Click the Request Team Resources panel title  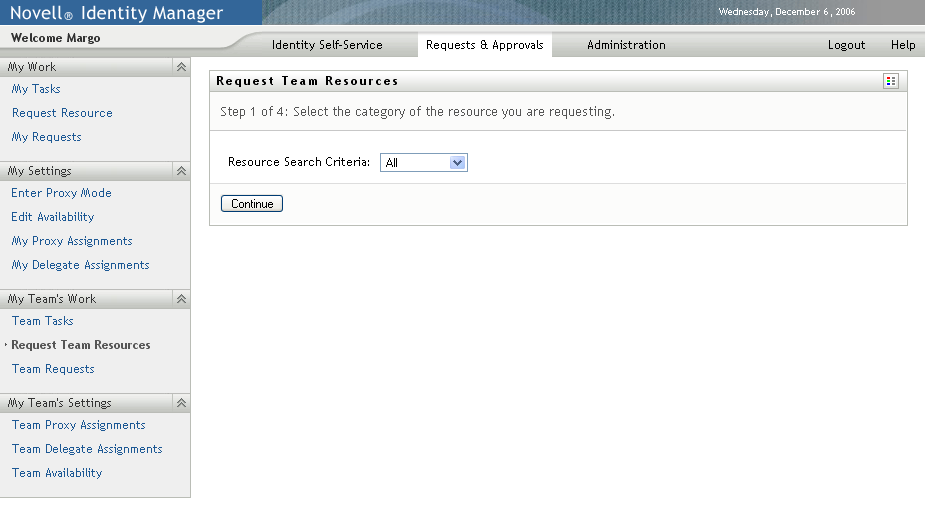point(307,81)
